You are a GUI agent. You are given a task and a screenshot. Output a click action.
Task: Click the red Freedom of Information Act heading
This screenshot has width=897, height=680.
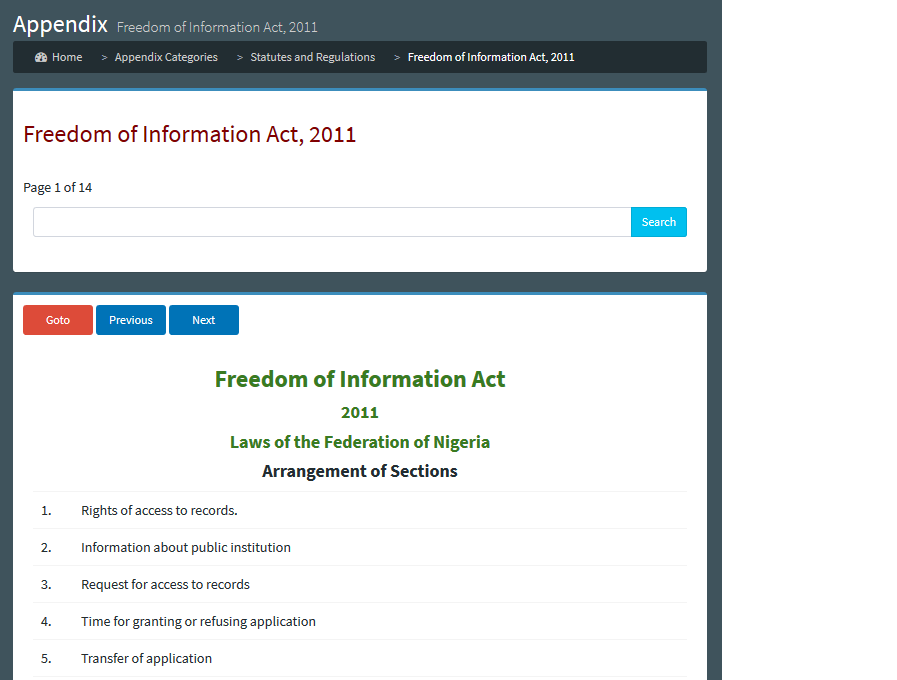click(189, 134)
